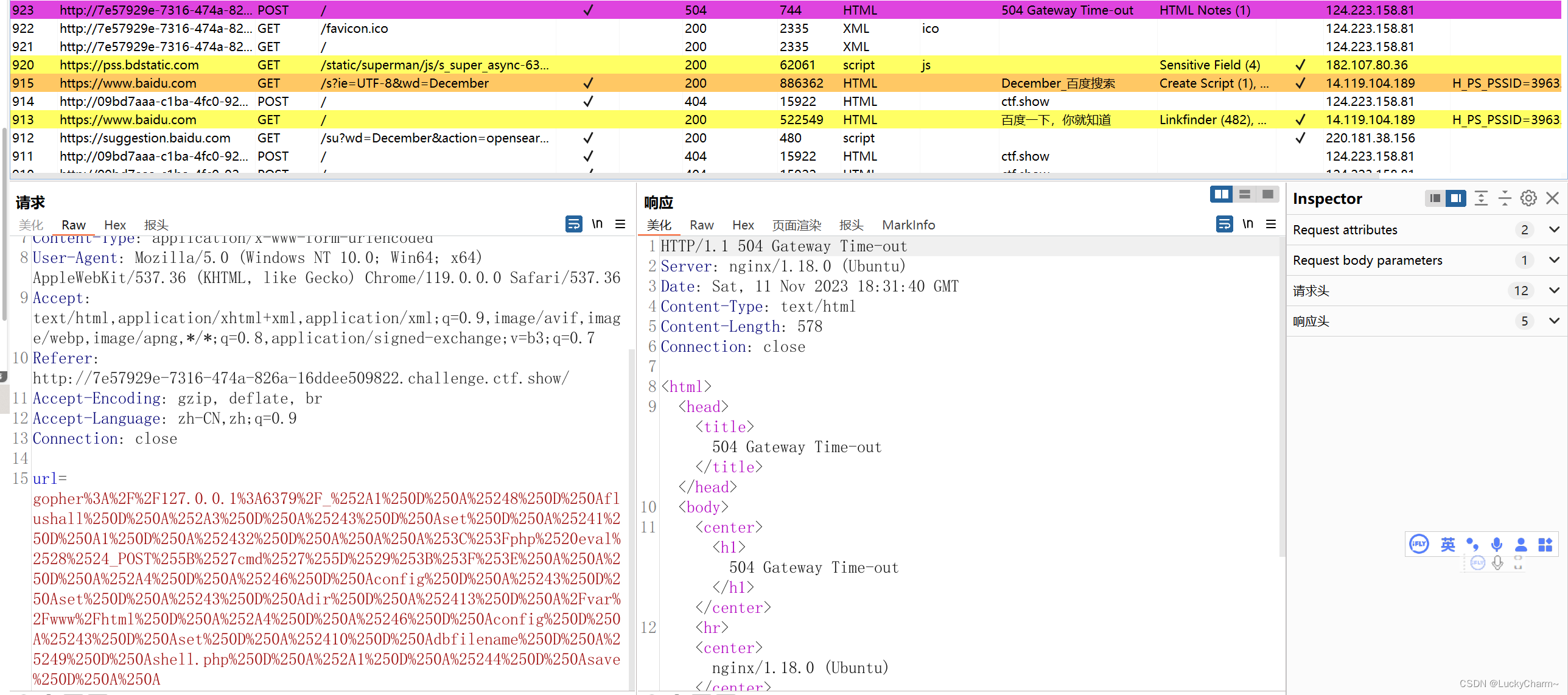Click 'Server: nginx/1.18.0' response header
The height and width of the screenshot is (695, 1568).
click(783, 267)
